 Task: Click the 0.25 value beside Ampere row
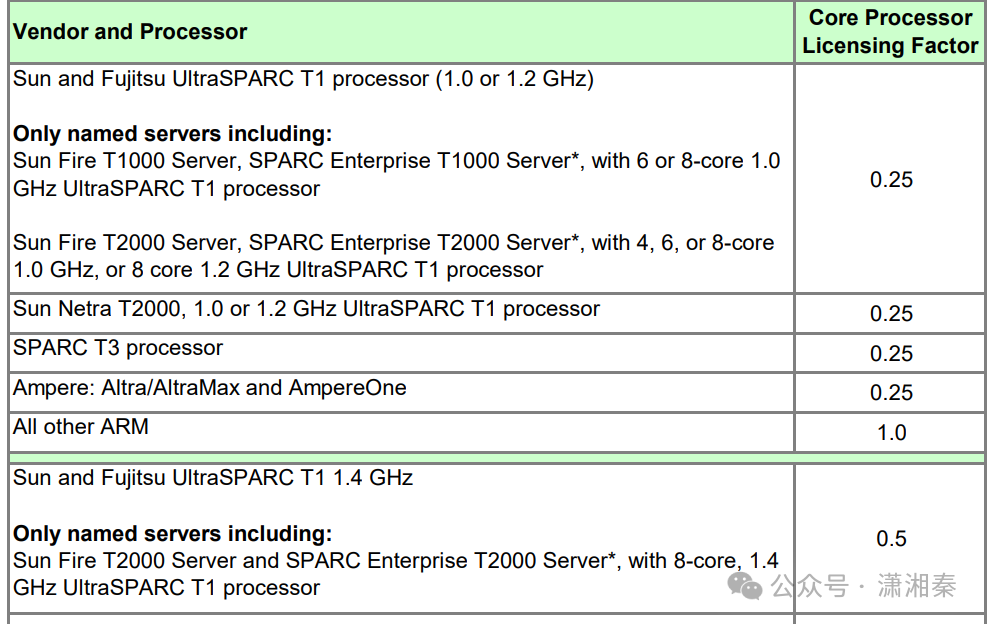pyautogui.click(x=891, y=393)
